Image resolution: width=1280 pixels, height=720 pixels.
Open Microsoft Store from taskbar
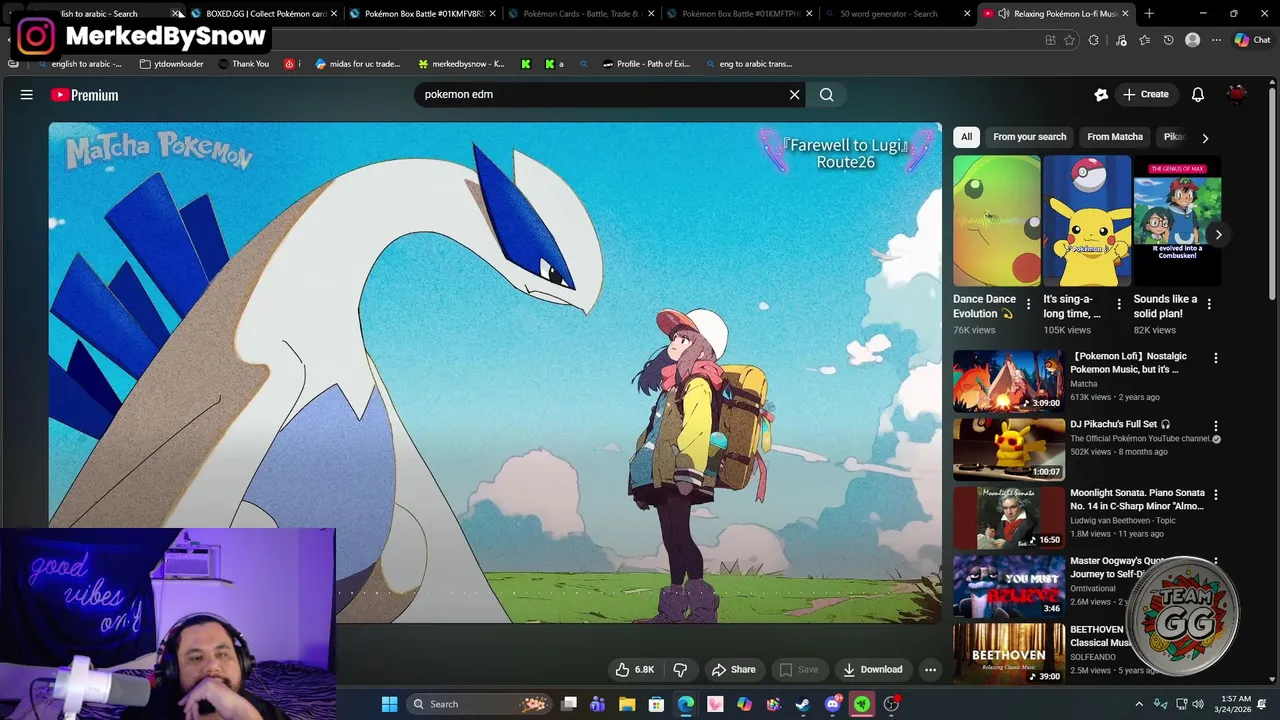point(656,704)
